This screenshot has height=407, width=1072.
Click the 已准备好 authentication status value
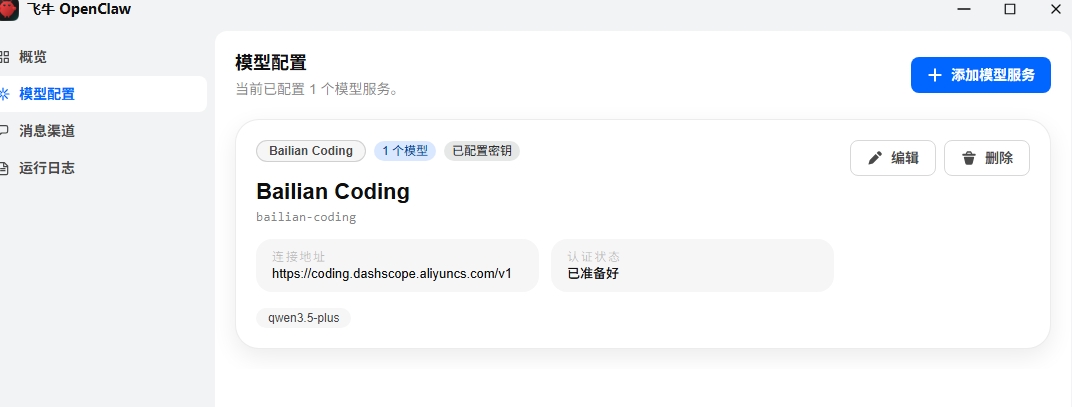593,274
